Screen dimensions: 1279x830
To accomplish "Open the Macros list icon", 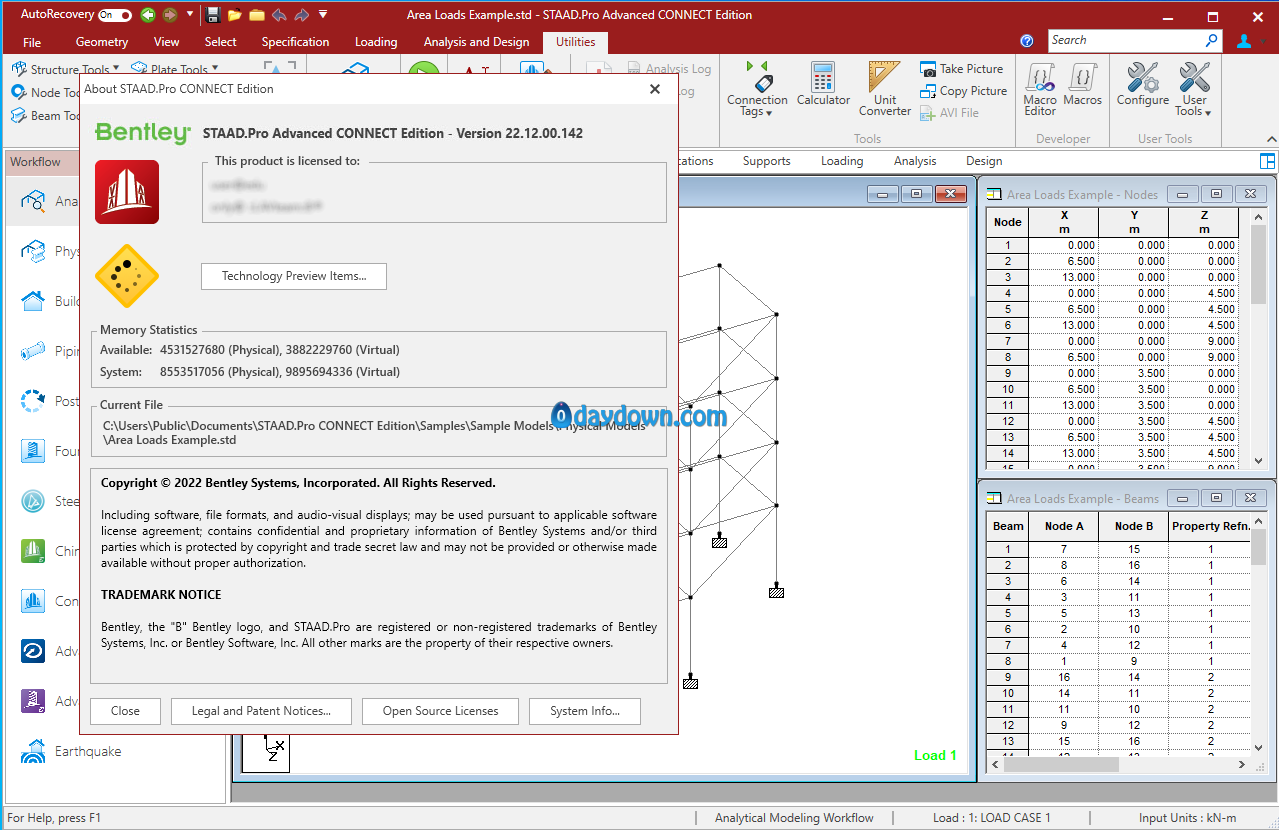I will [1082, 85].
